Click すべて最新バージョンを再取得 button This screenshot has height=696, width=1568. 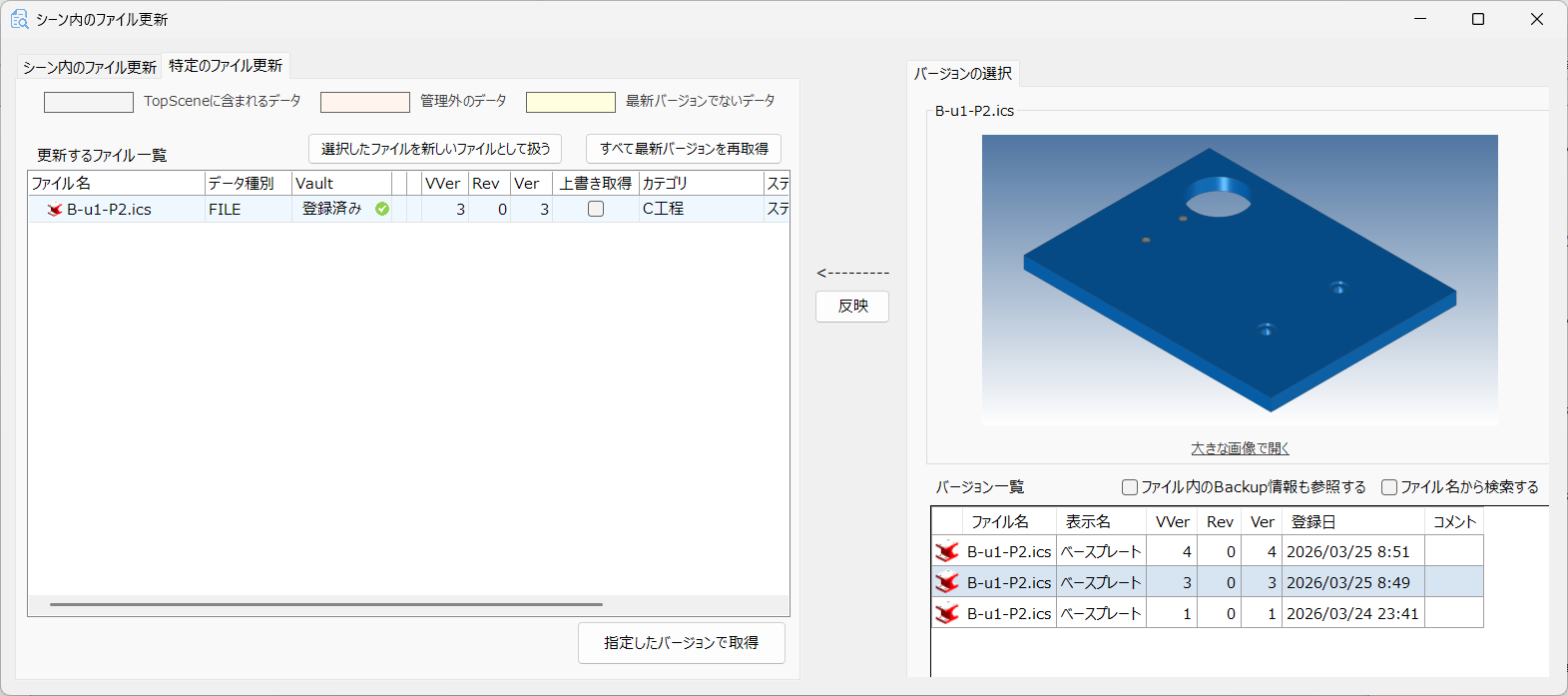coord(684,149)
